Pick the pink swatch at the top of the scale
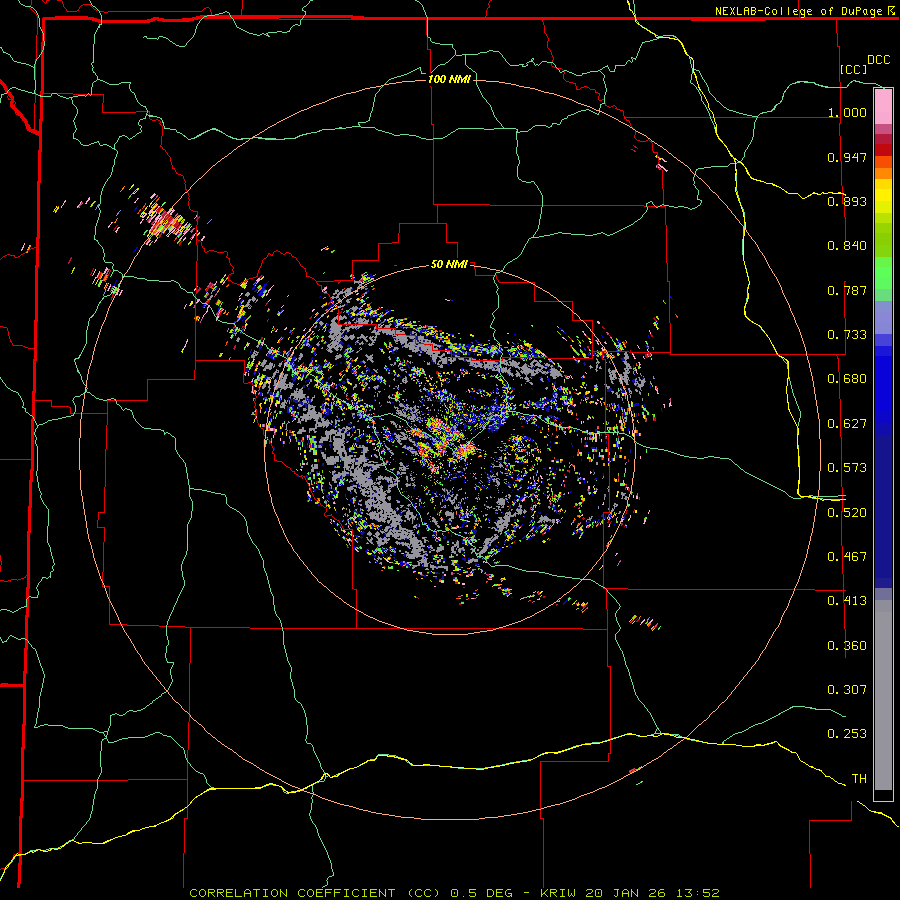The height and width of the screenshot is (900, 900). 883,107
